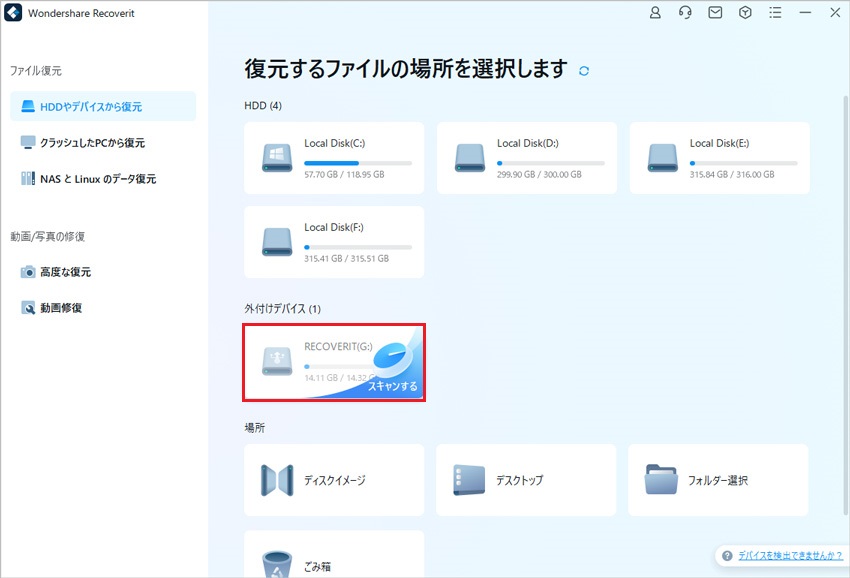The image size is (850, 578).
Task: Click the Local Disk(D:) usage bar
Action: pos(551,163)
